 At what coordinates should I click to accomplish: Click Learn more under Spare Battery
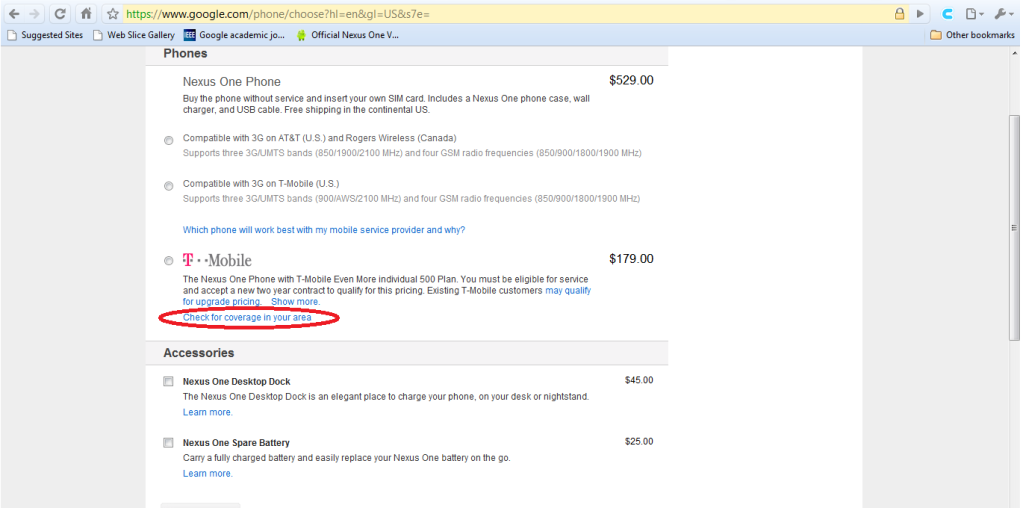[207, 473]
